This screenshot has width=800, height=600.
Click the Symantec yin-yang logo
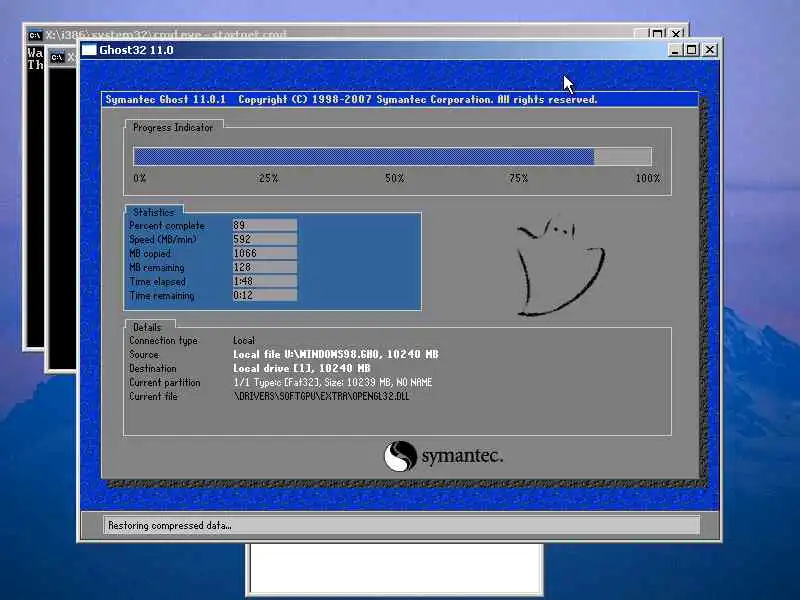click(x=400, y=456)
